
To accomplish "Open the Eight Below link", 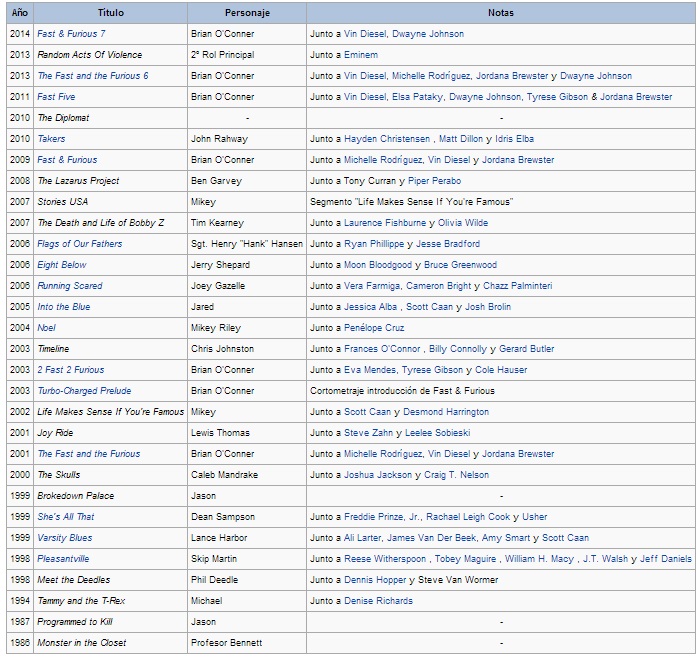I will coord(62,265).
